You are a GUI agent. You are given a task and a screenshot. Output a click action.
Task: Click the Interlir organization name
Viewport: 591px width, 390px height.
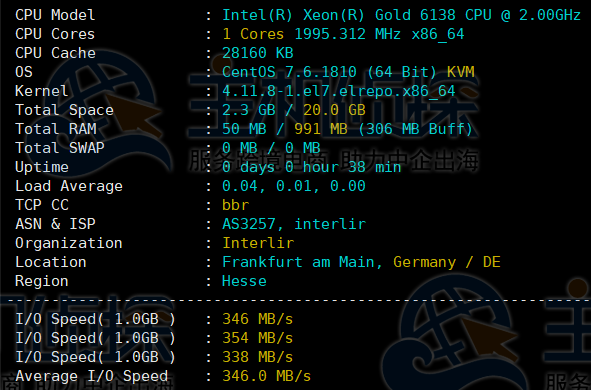(x=258, y=243)
